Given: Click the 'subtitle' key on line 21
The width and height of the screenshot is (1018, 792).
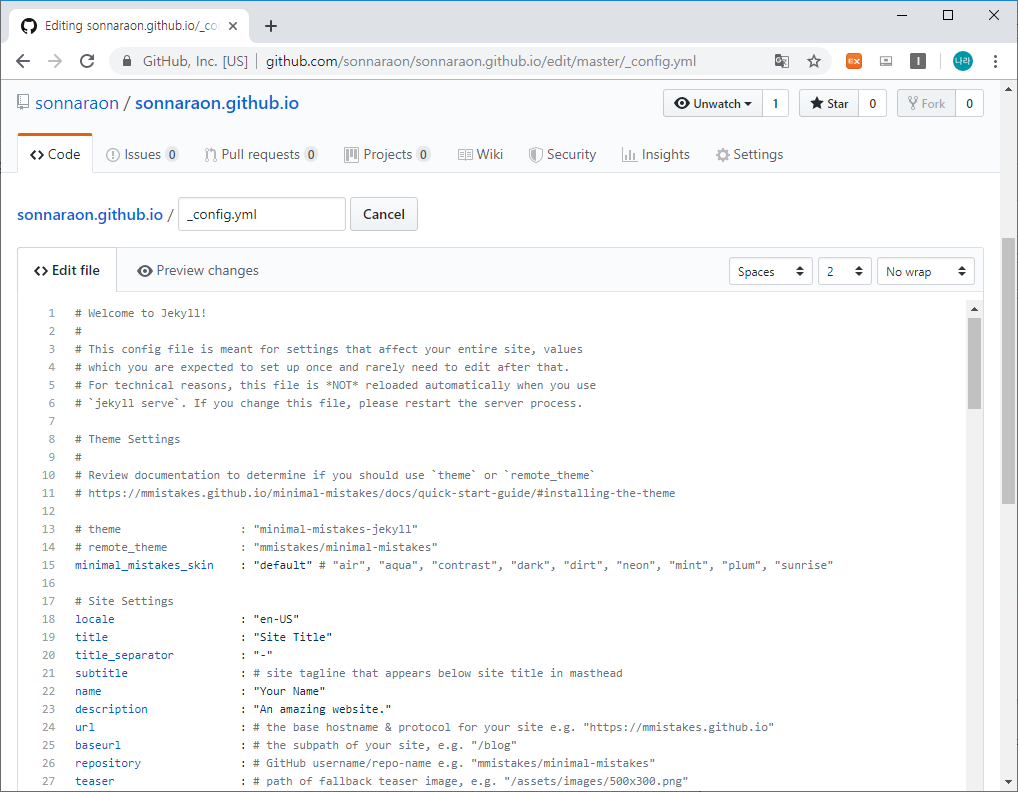Looking at the screenshot, I should [101, 673].
